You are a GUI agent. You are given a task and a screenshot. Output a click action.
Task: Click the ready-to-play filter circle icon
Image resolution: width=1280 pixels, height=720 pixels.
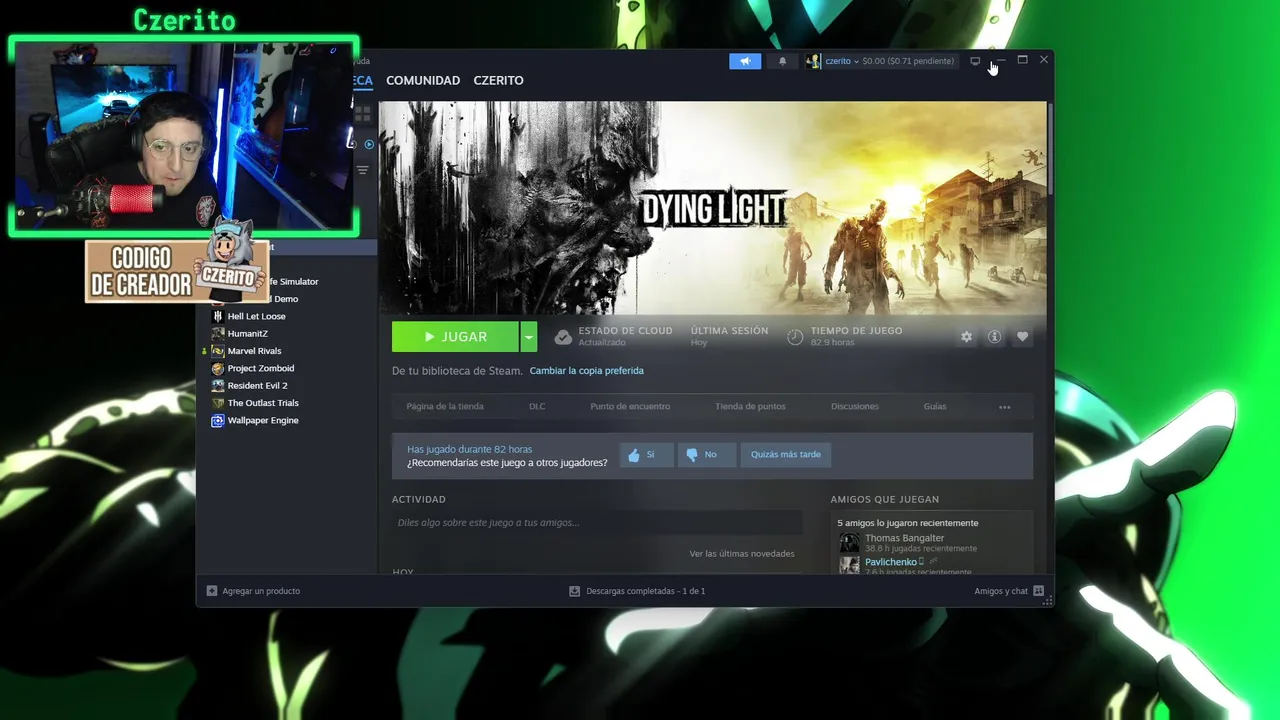(369, 144)
